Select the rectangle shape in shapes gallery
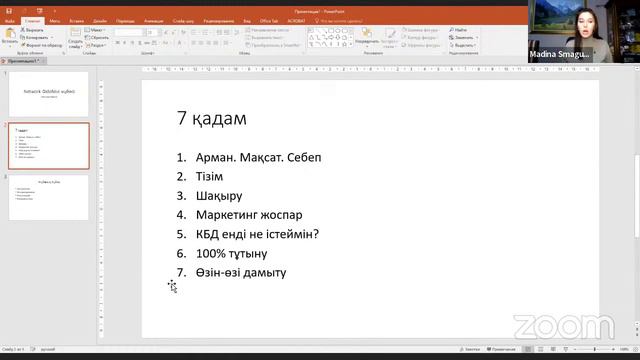Viewport: 640px width, 360px height. pos(331,31)
